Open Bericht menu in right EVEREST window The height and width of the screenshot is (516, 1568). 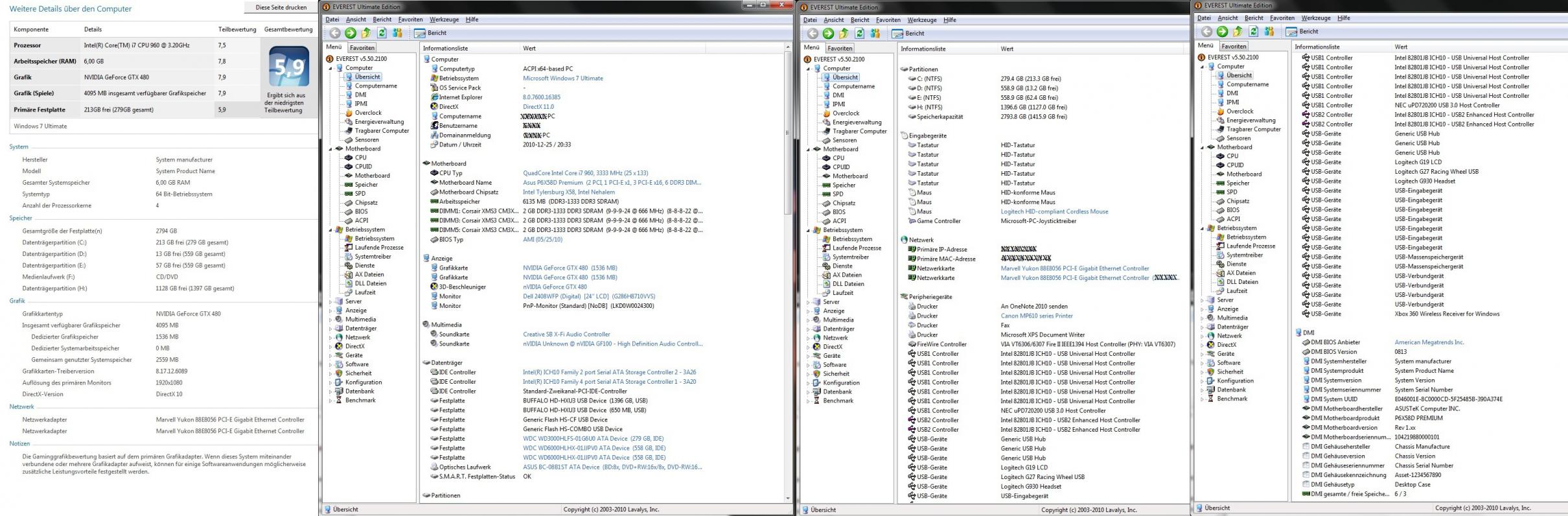[x=1254, y=18]
